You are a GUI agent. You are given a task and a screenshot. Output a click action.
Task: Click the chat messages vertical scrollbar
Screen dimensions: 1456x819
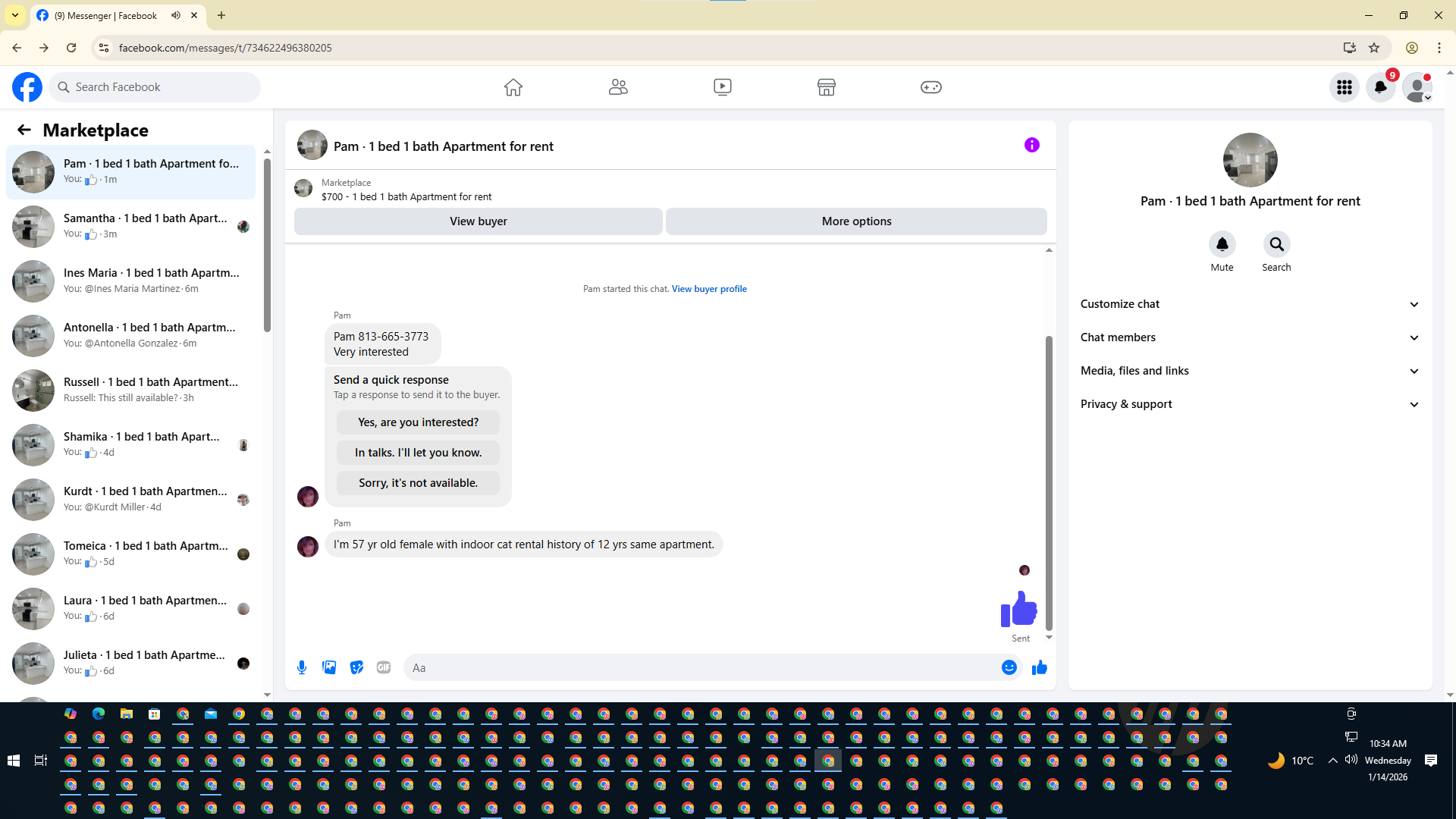(1049, 482)
